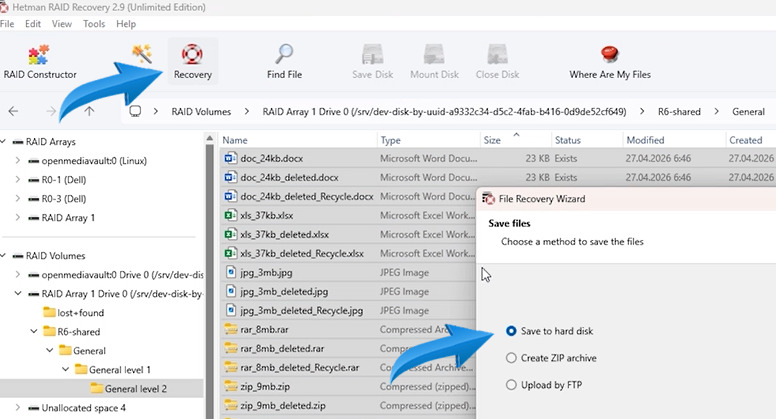Image resolution: width=776 pixels, height=419 pixels.
Task: Click R6-shared in breadcrumb path
Action: [679, 111]
